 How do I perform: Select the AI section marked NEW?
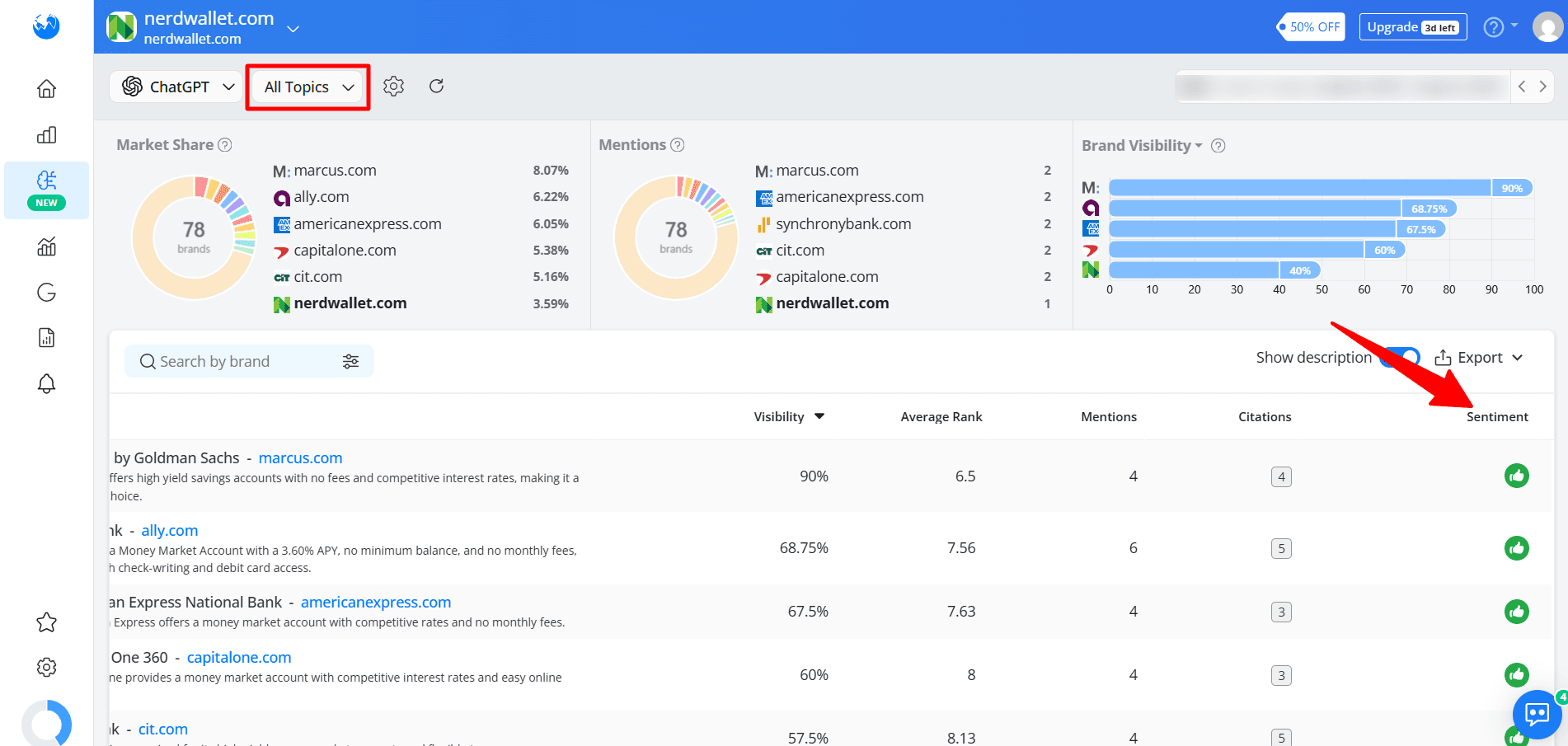46,190
